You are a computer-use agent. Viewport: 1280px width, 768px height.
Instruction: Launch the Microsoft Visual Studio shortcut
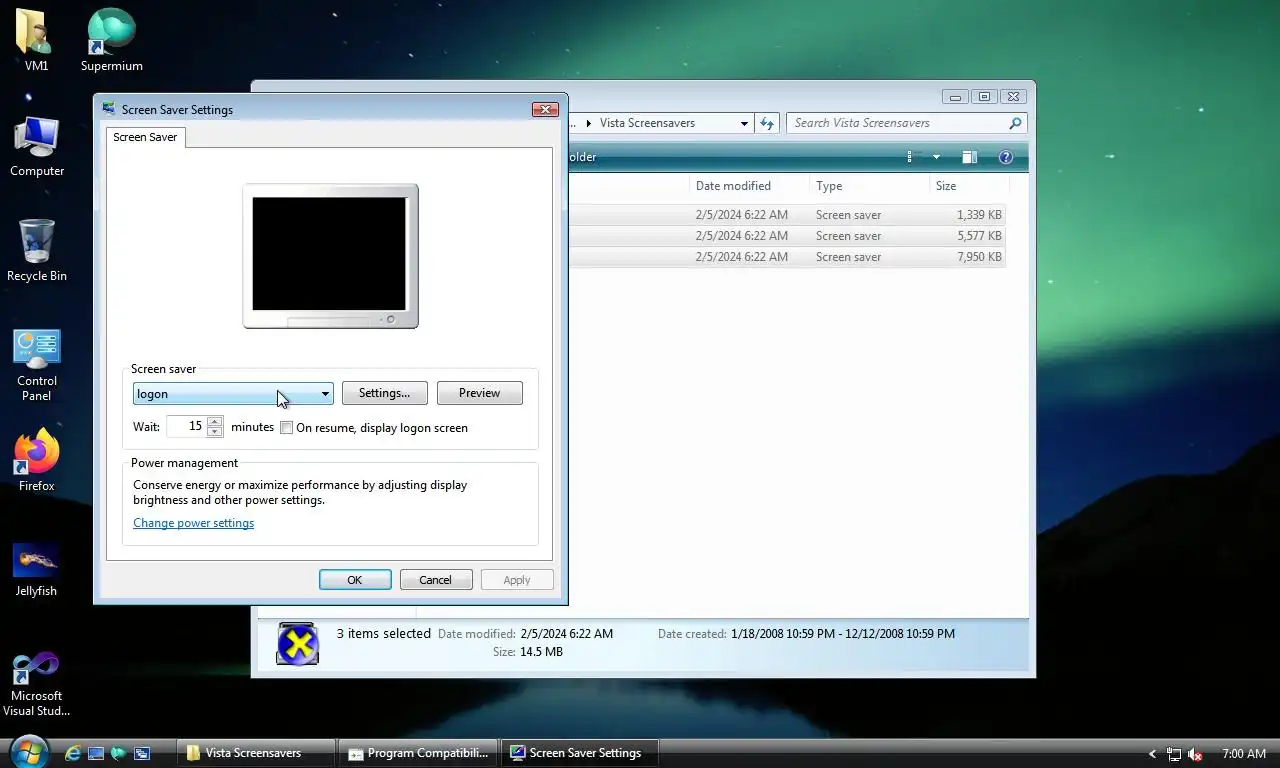[36, 684]
